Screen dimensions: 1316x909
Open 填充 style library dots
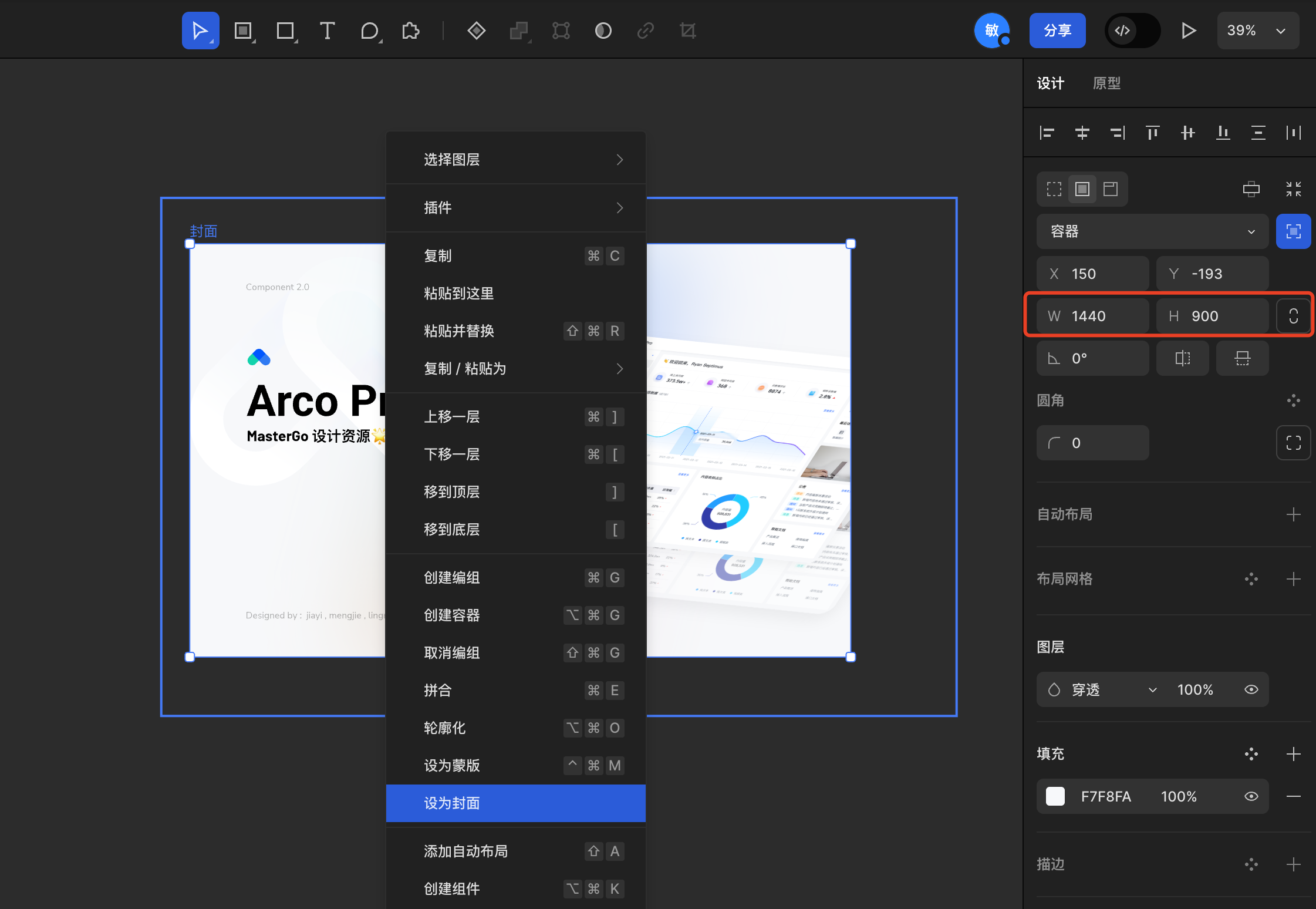click(x=1251, y=754)
